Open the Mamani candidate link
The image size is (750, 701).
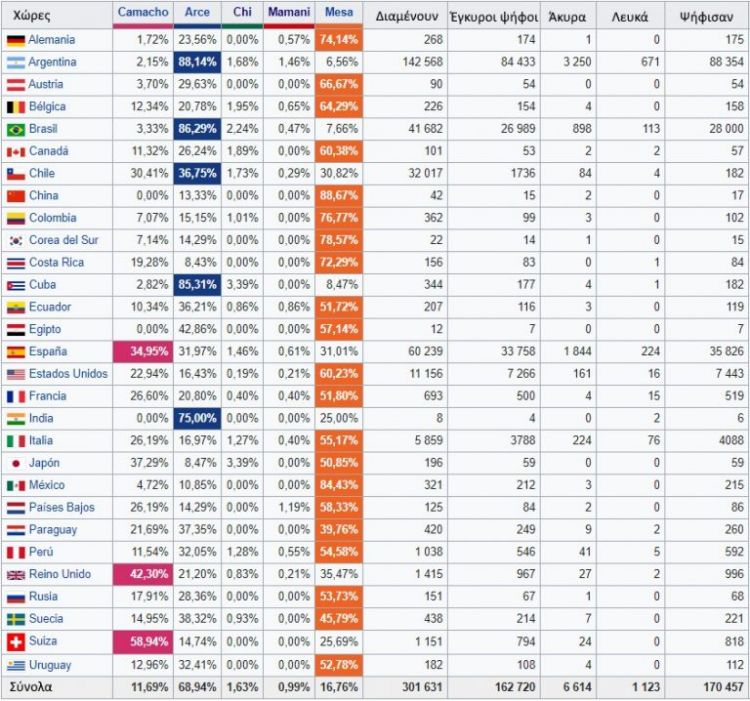coord(289,13)
